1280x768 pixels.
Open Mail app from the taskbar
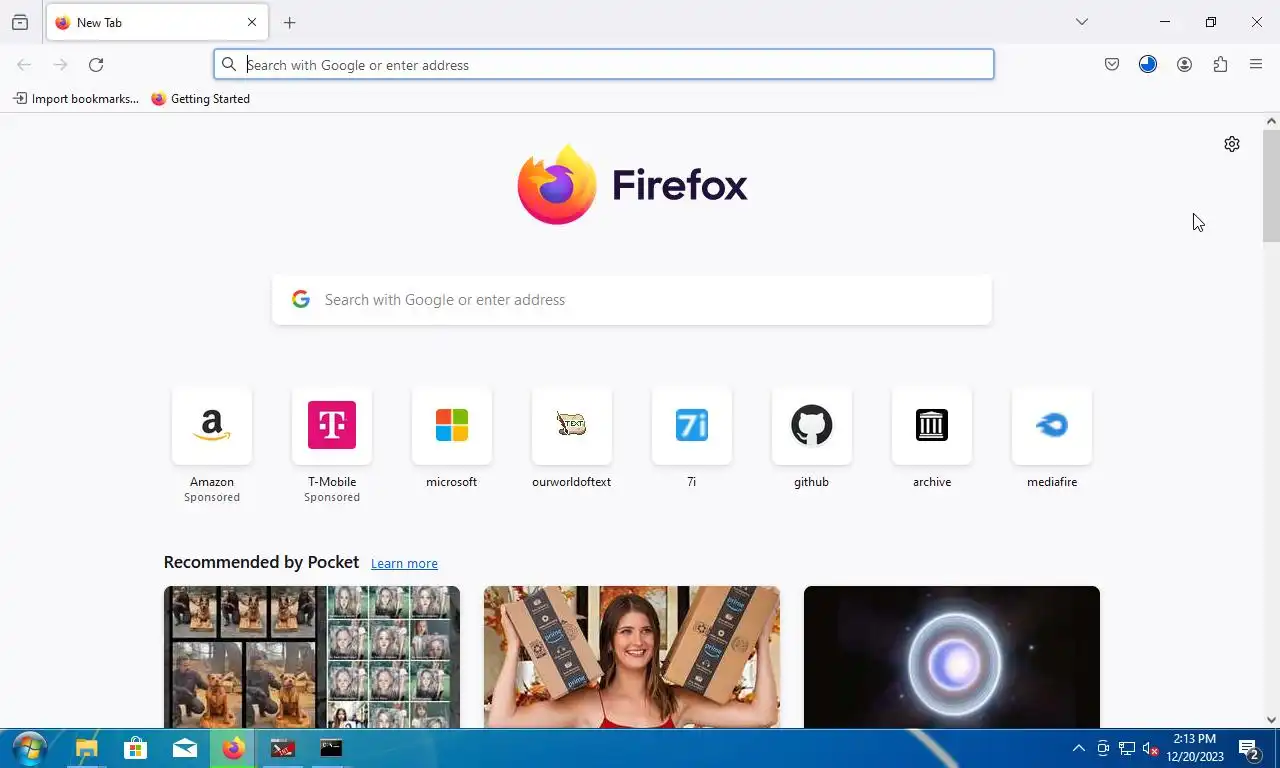185,748
